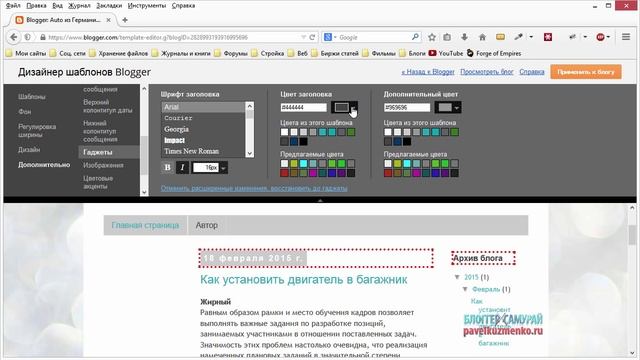Reload the page with the refresh icon
This screenshot has height=360, width=640.
coord(312,37)
